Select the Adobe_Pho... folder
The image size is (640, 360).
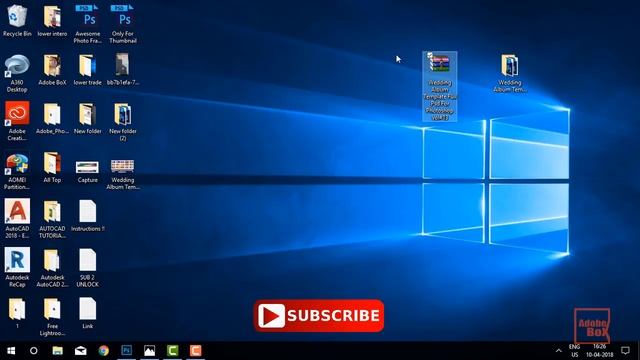tap(52, 118)
